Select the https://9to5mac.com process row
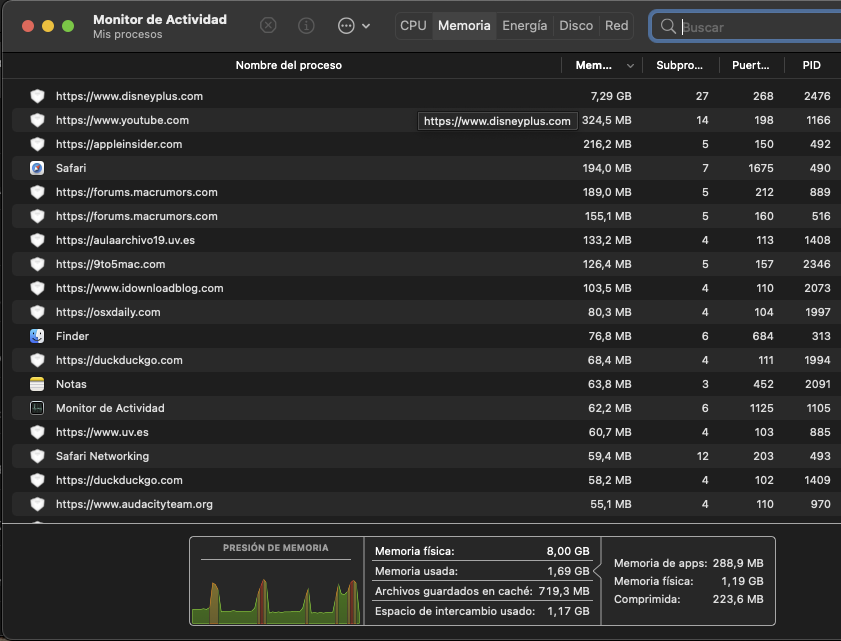Screen dimensions: 841x641 pyautogui.click(x=426, y=264)
